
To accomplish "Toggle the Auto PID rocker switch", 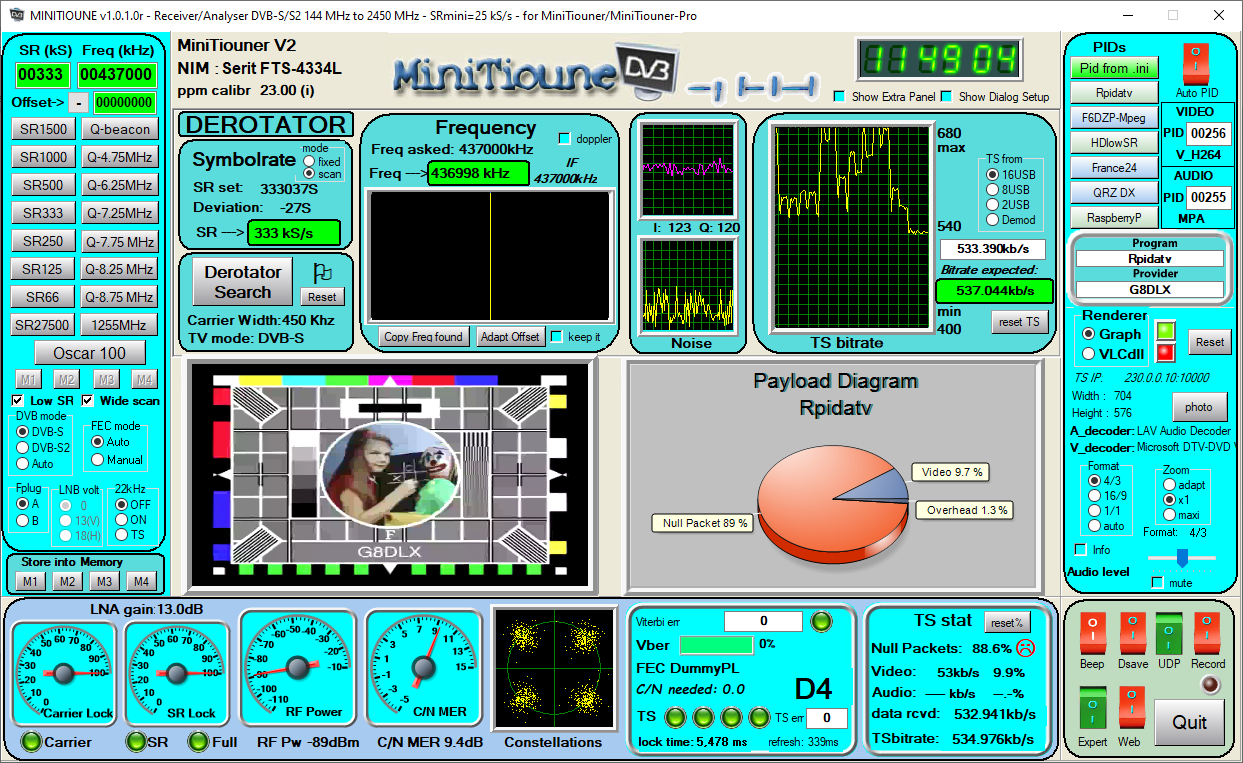I will 1196,64.
